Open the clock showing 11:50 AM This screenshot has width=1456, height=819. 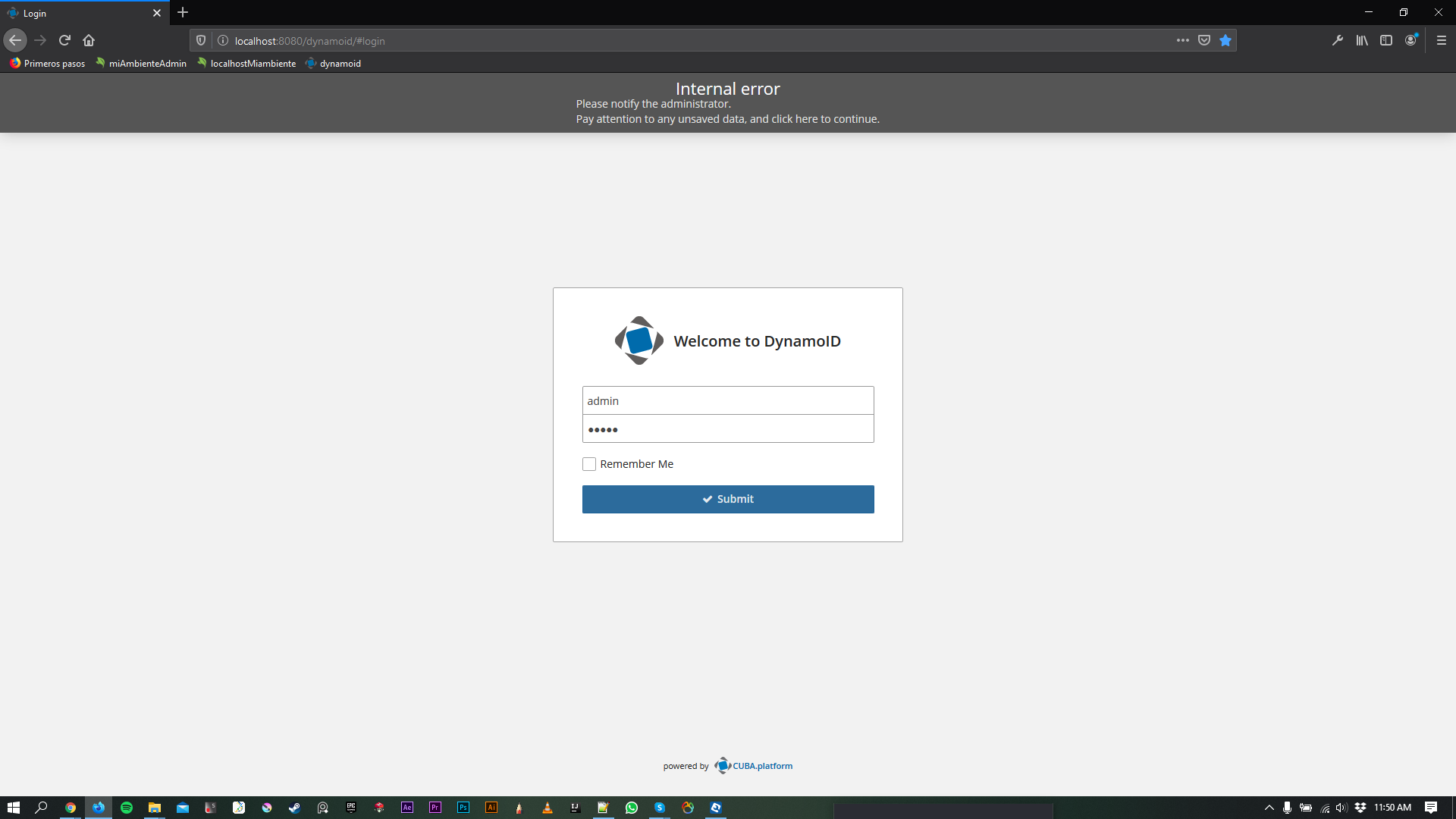pyautogui.click(x=1393, y=808)
